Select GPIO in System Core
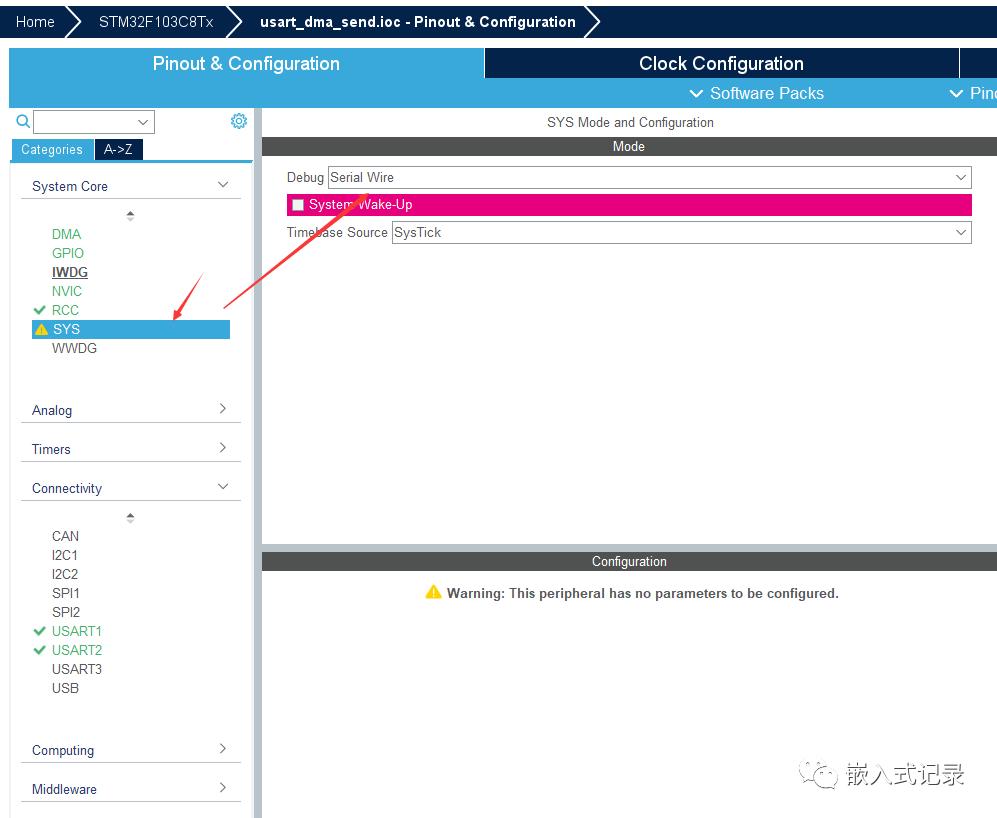997x818 pixels. (x=67, y=253)
